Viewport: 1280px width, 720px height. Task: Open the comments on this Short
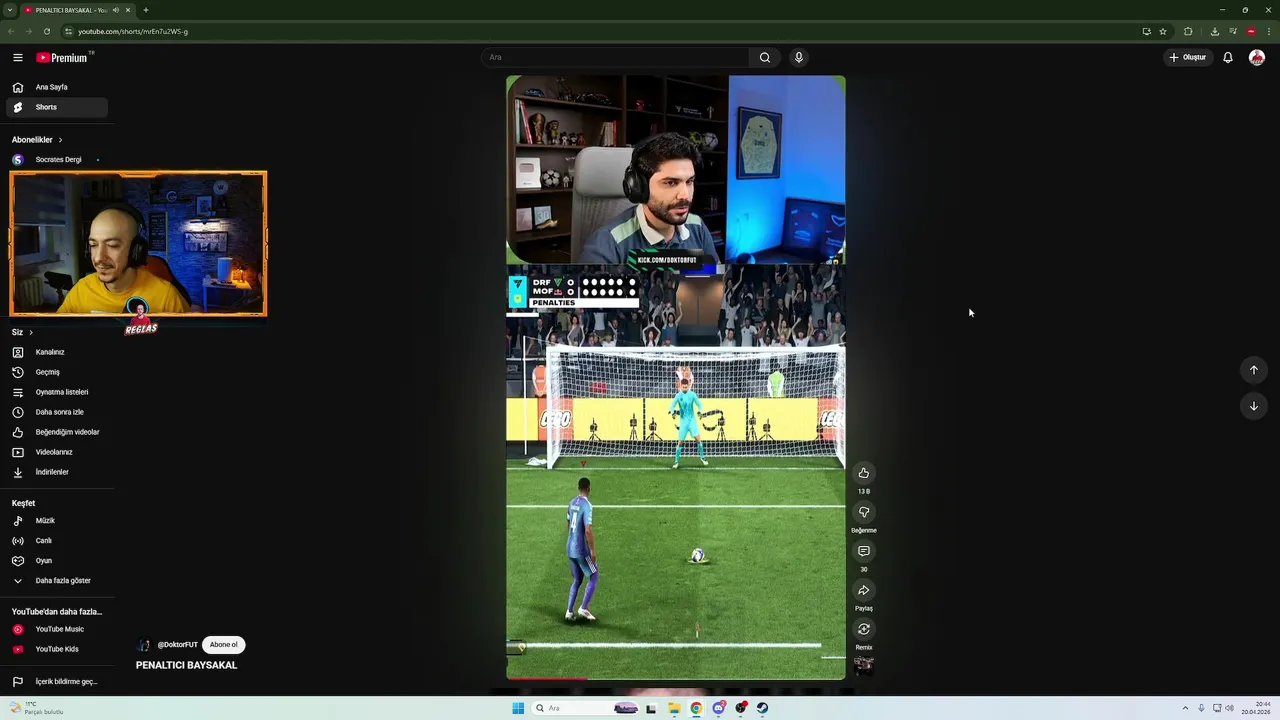(864, 551)
